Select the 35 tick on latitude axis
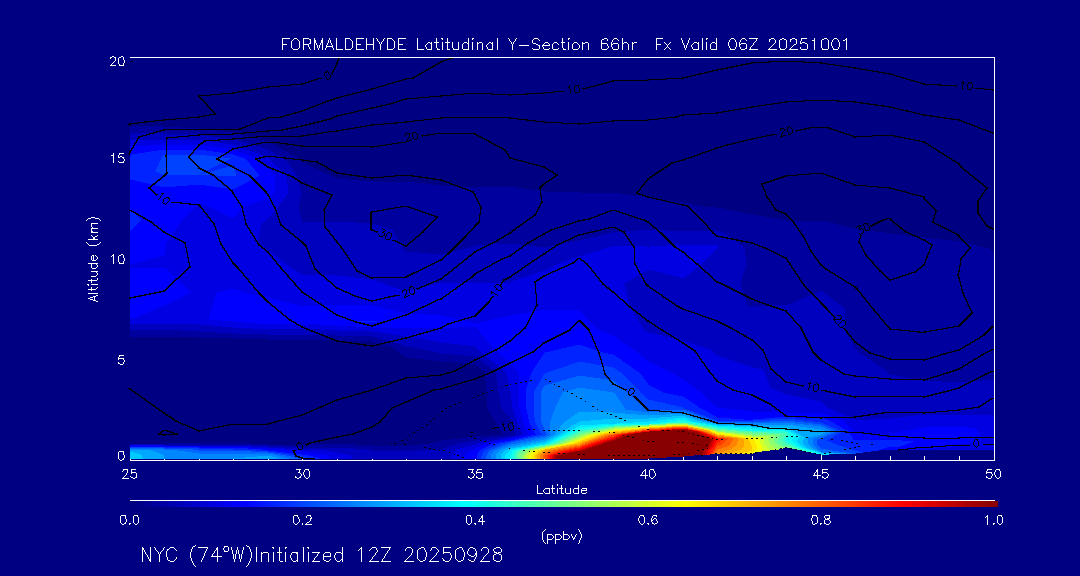The width and height of the screenshot is (1080, 576). click(475, 473)
